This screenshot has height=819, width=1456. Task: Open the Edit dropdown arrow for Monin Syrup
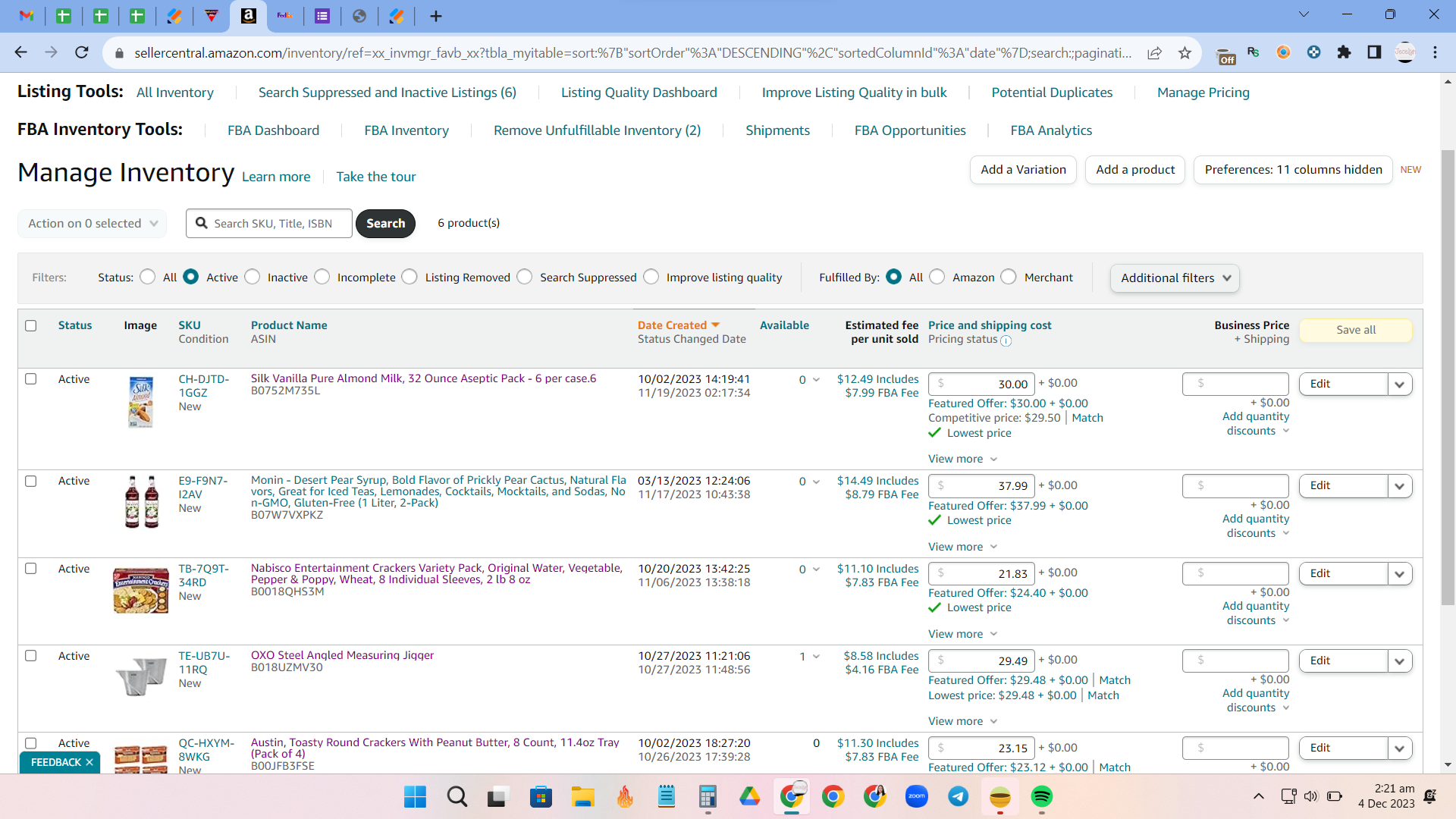[1399, 486]
